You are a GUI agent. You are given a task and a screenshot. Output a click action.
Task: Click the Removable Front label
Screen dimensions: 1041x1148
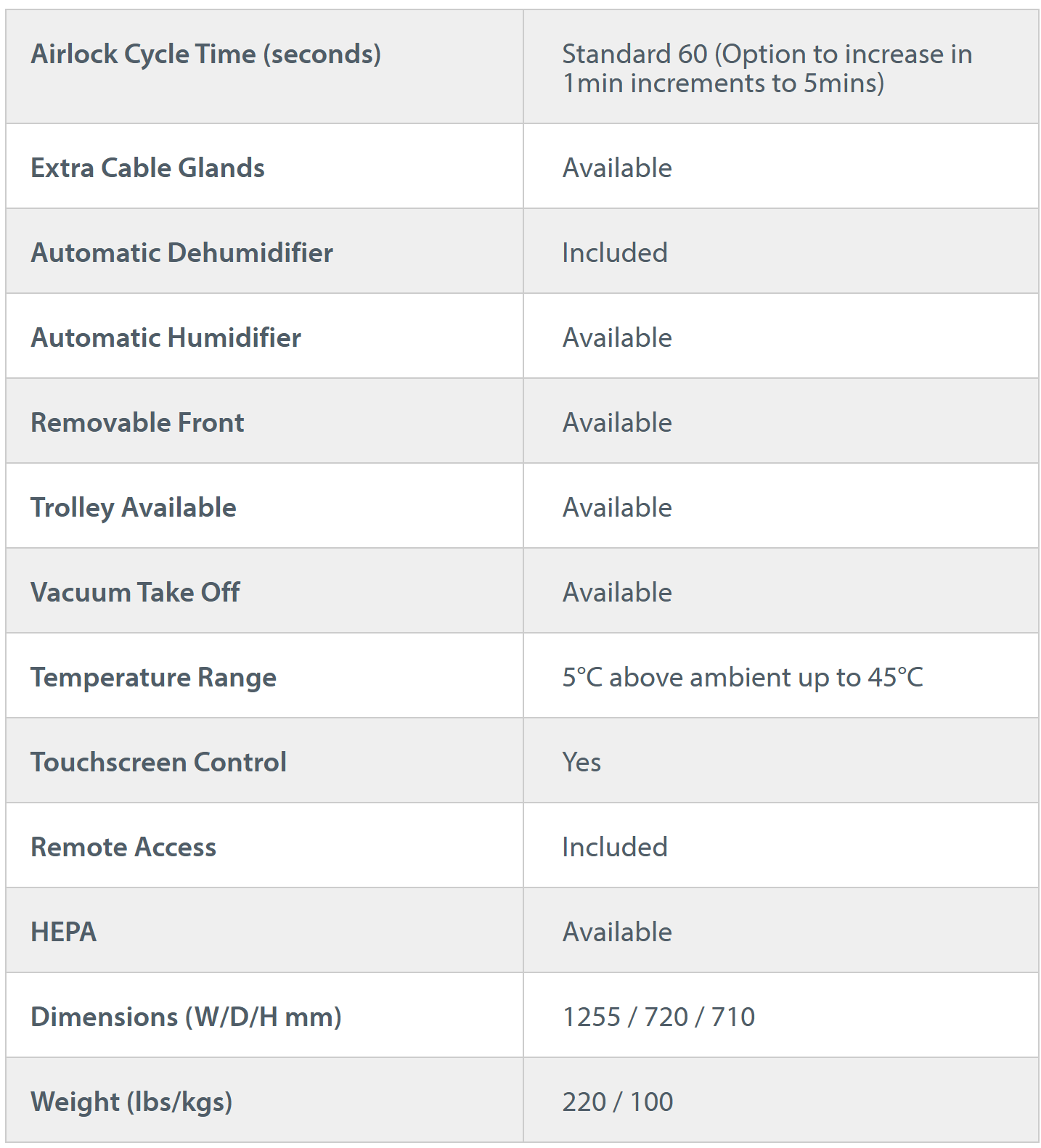137,422
